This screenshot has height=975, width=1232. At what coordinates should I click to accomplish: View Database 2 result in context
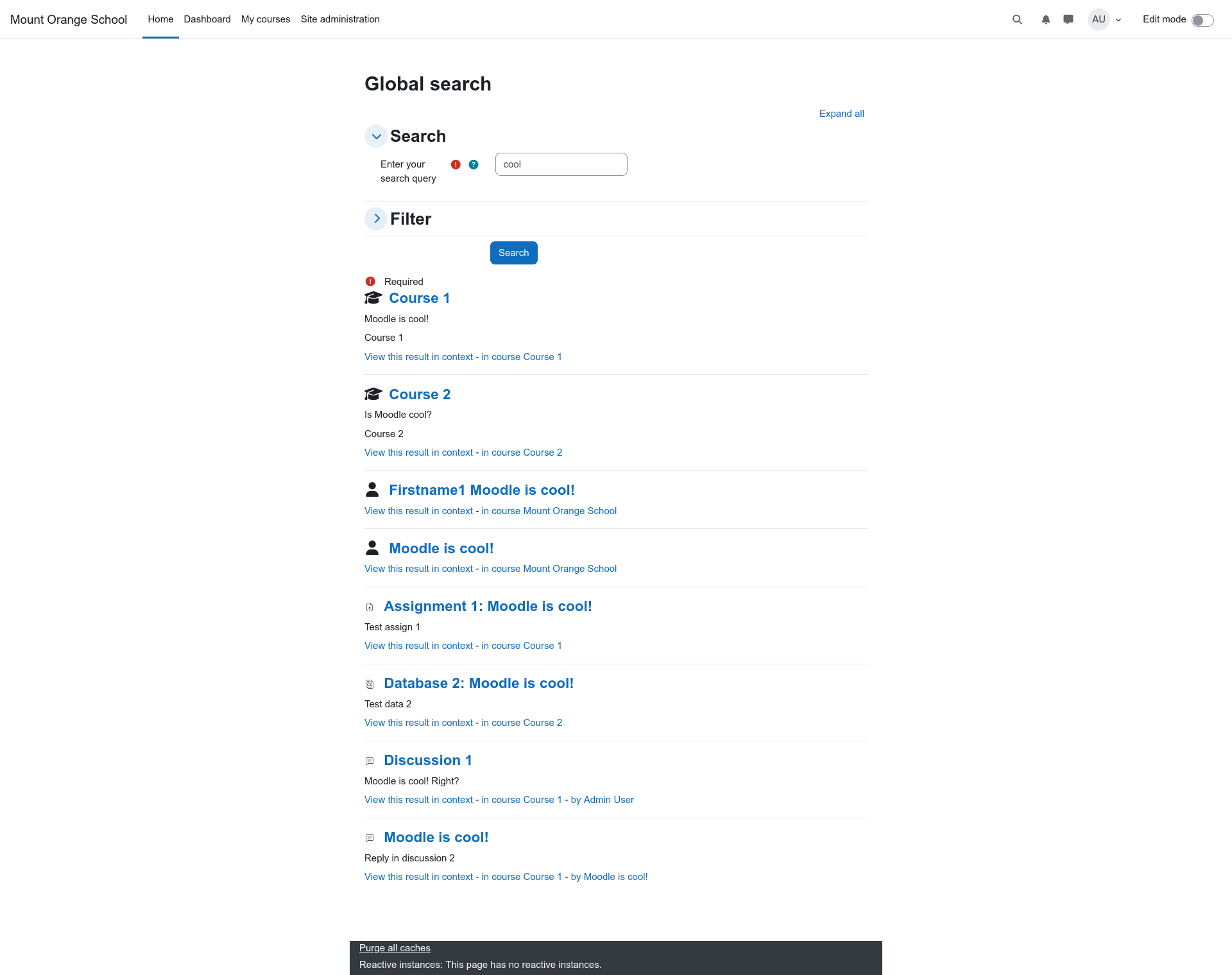click(x=418, y=723)
